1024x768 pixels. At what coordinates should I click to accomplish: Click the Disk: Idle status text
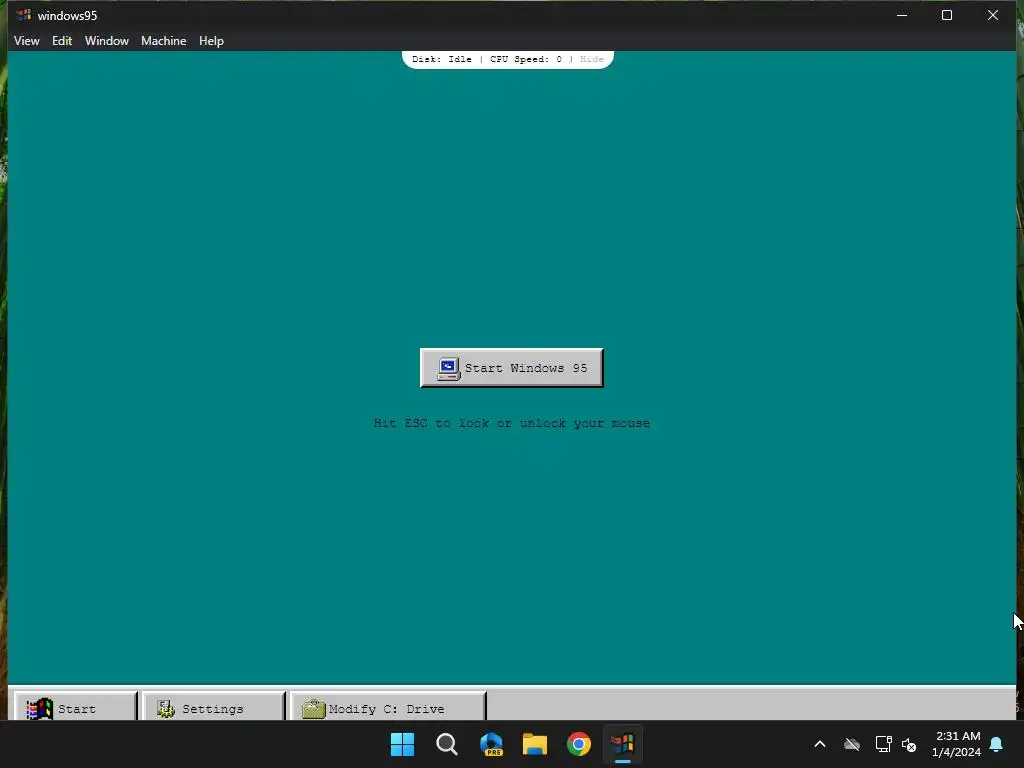(441, 59)
